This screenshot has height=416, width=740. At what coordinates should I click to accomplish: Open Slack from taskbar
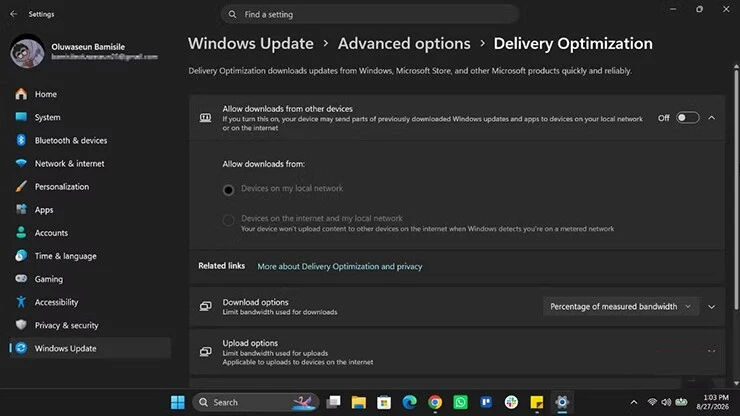(511, 402)
